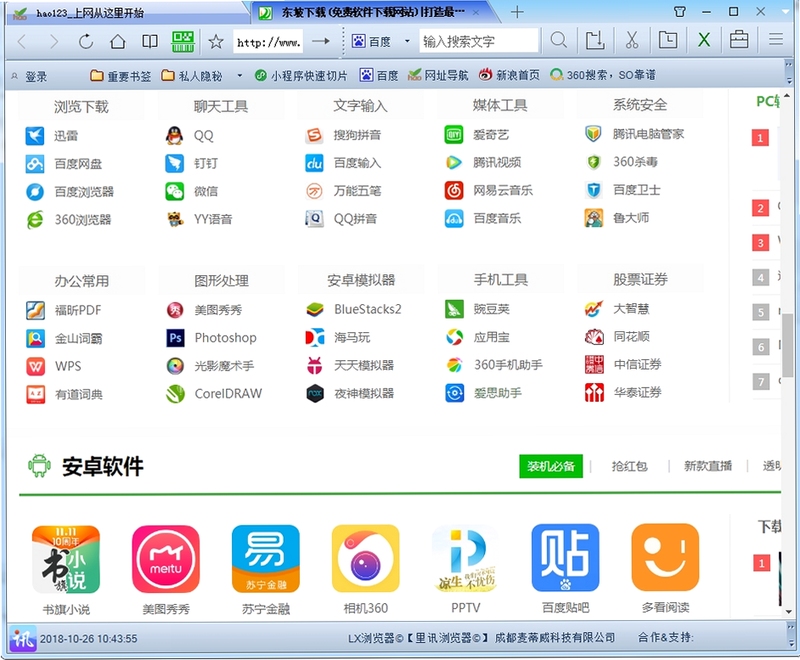Click the clock history icon in the toolbar
This screenshot has width=800, height=660.
point(667,40)
